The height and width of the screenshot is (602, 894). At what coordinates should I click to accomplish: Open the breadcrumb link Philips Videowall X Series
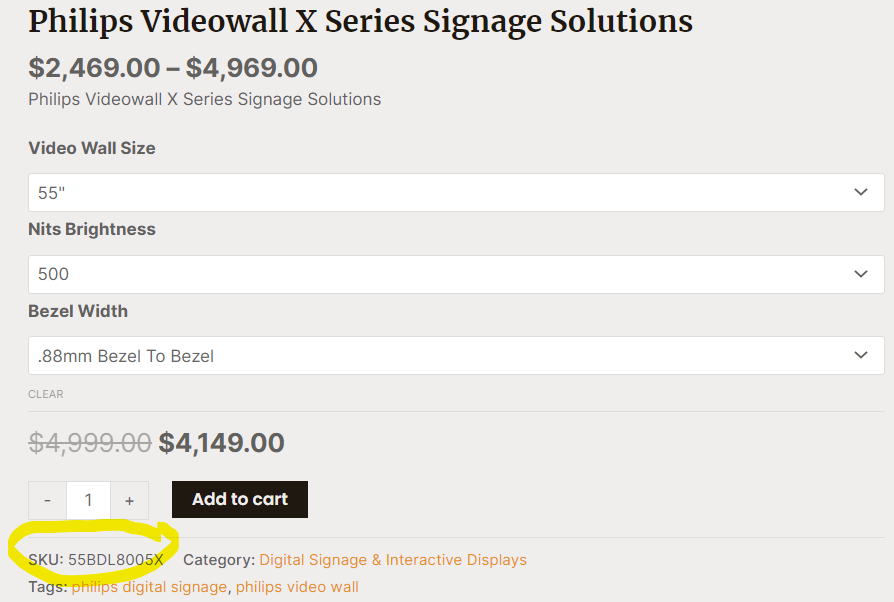[203, 99]
